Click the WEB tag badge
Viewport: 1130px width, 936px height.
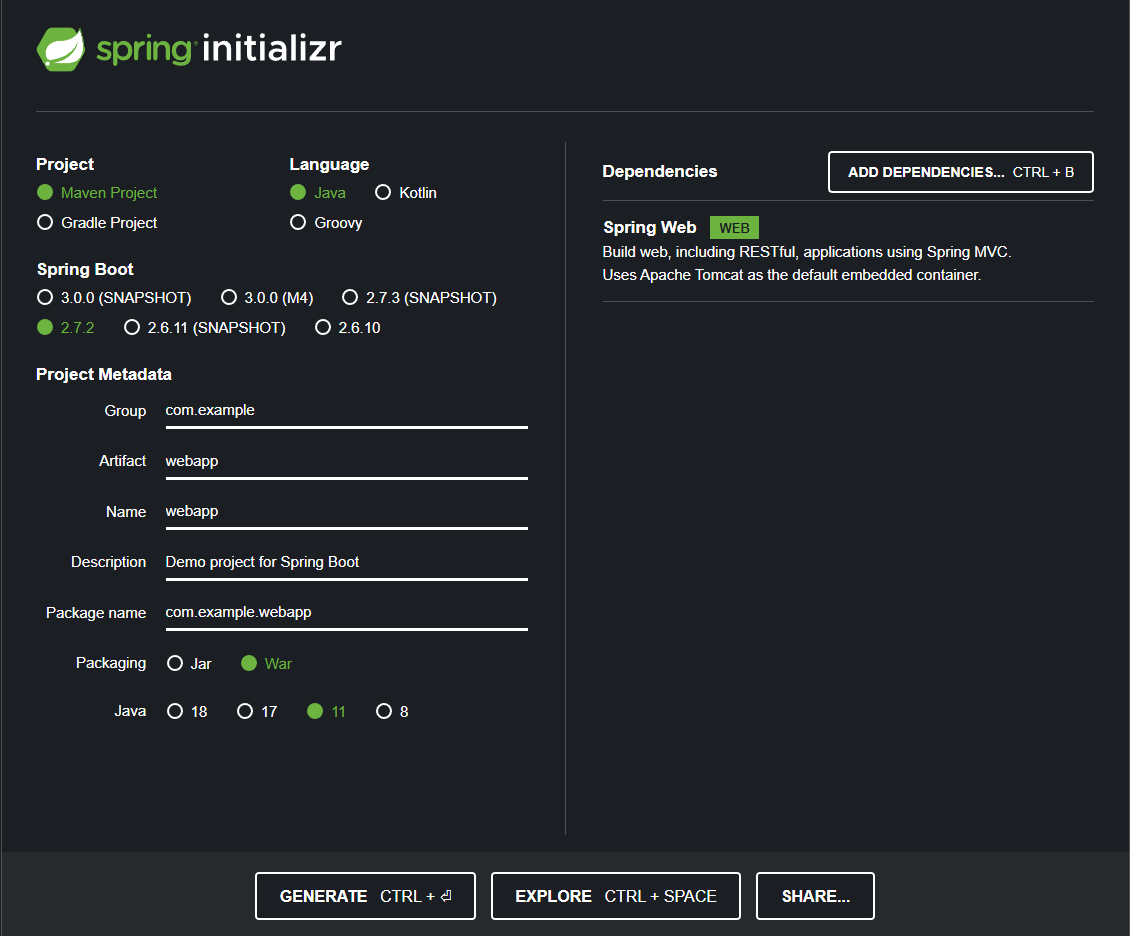pyautogui.click(x=734, y=228)
